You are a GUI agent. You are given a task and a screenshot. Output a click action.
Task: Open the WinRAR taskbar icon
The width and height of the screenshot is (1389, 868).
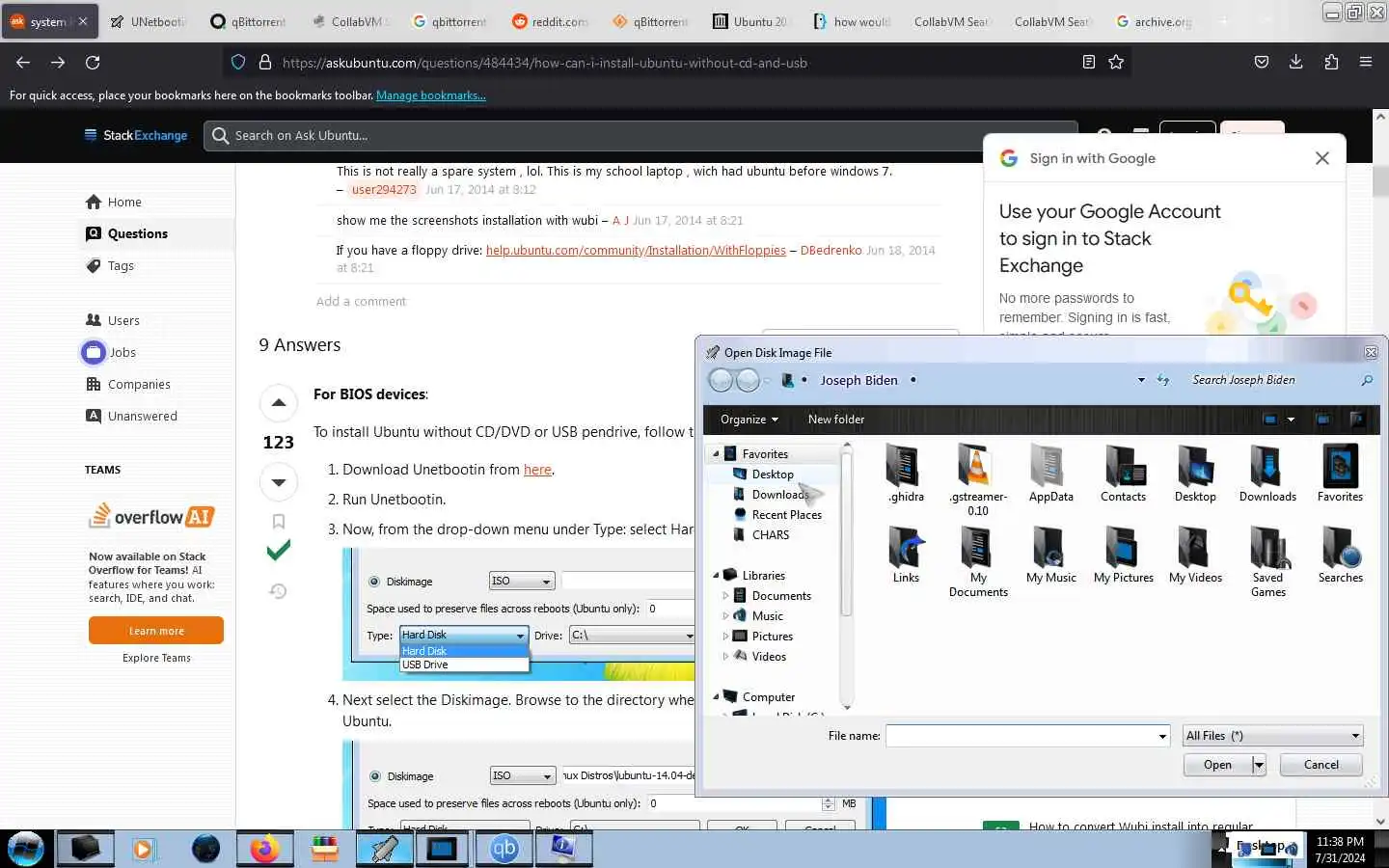pyautogui.click(x=325, y=849)
